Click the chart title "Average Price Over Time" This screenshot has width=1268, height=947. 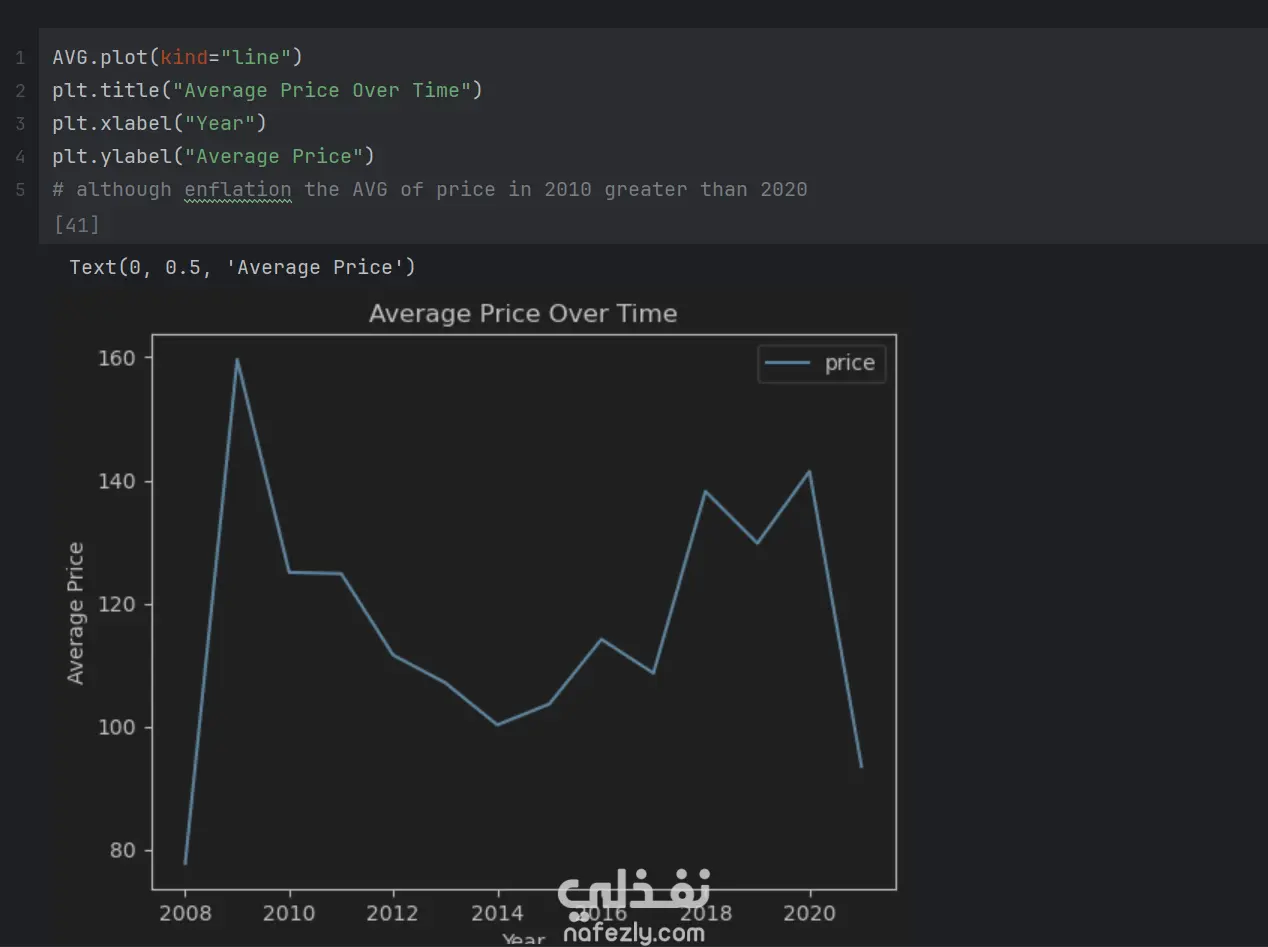[x=523, y=313]
